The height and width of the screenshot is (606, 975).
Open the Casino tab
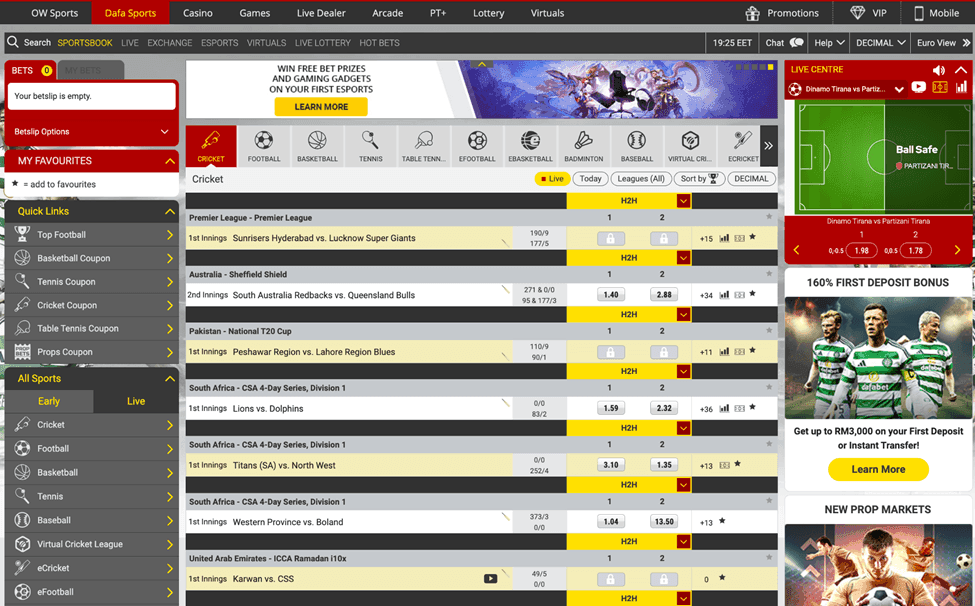tap(198, 13)
